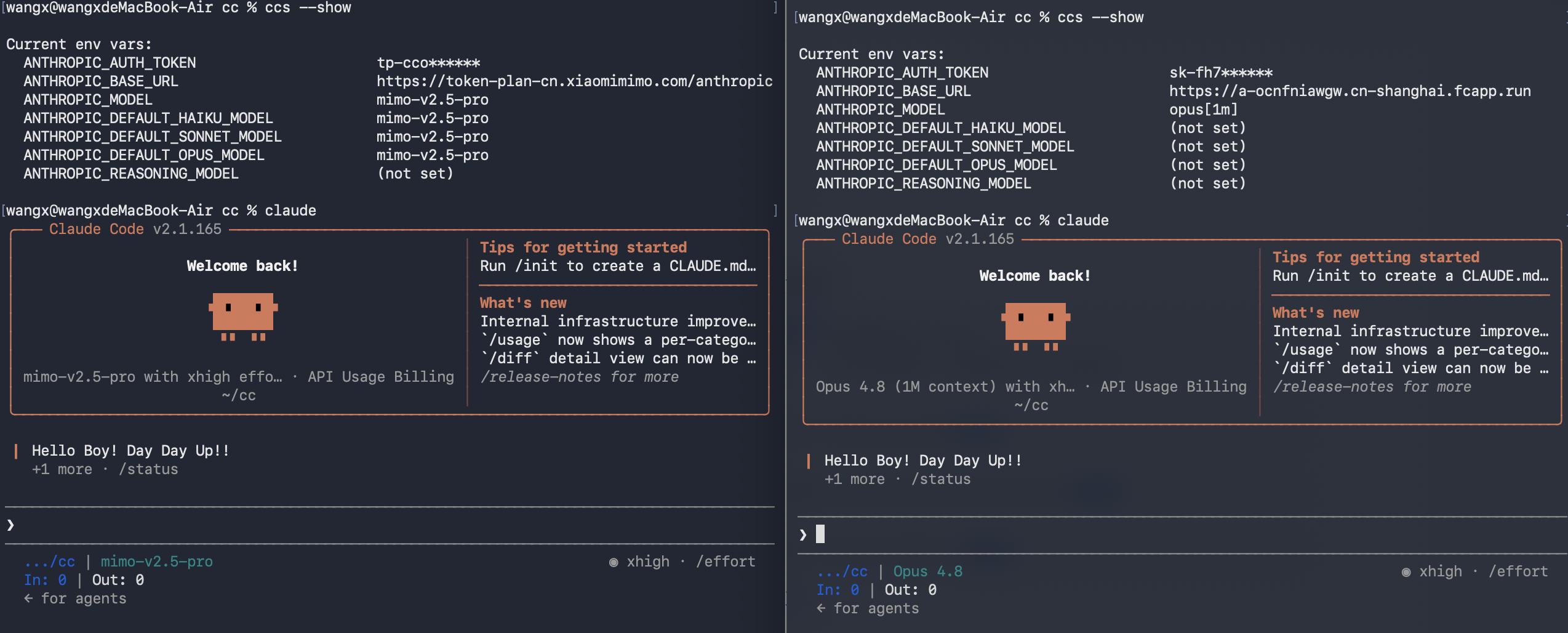Click the left pane prompt input line
The width and height of the screenshot is (1568, 633).
[390, 525]
